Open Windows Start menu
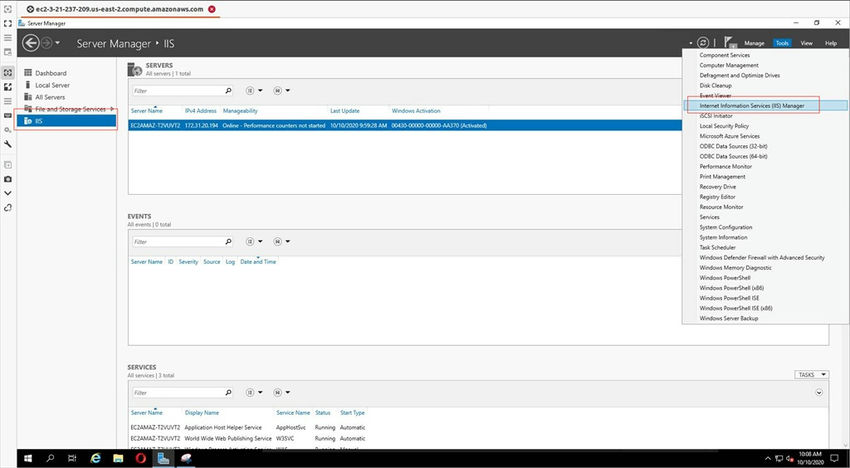Screen dimensions: 850x468 (28, 458)
